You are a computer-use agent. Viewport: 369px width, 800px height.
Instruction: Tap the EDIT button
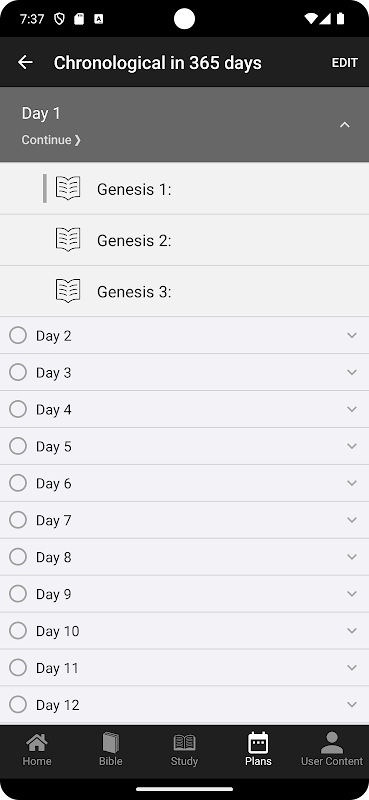[345, 63]
